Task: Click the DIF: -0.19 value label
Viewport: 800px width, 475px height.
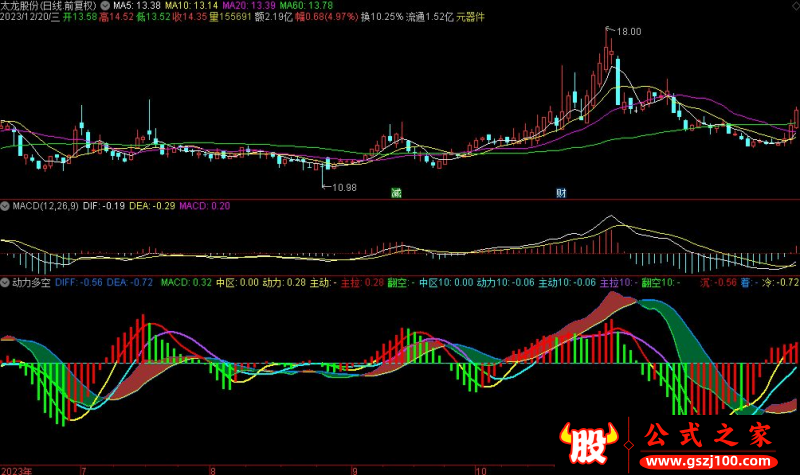Action: pyautogui.click(x=104, y=206)
